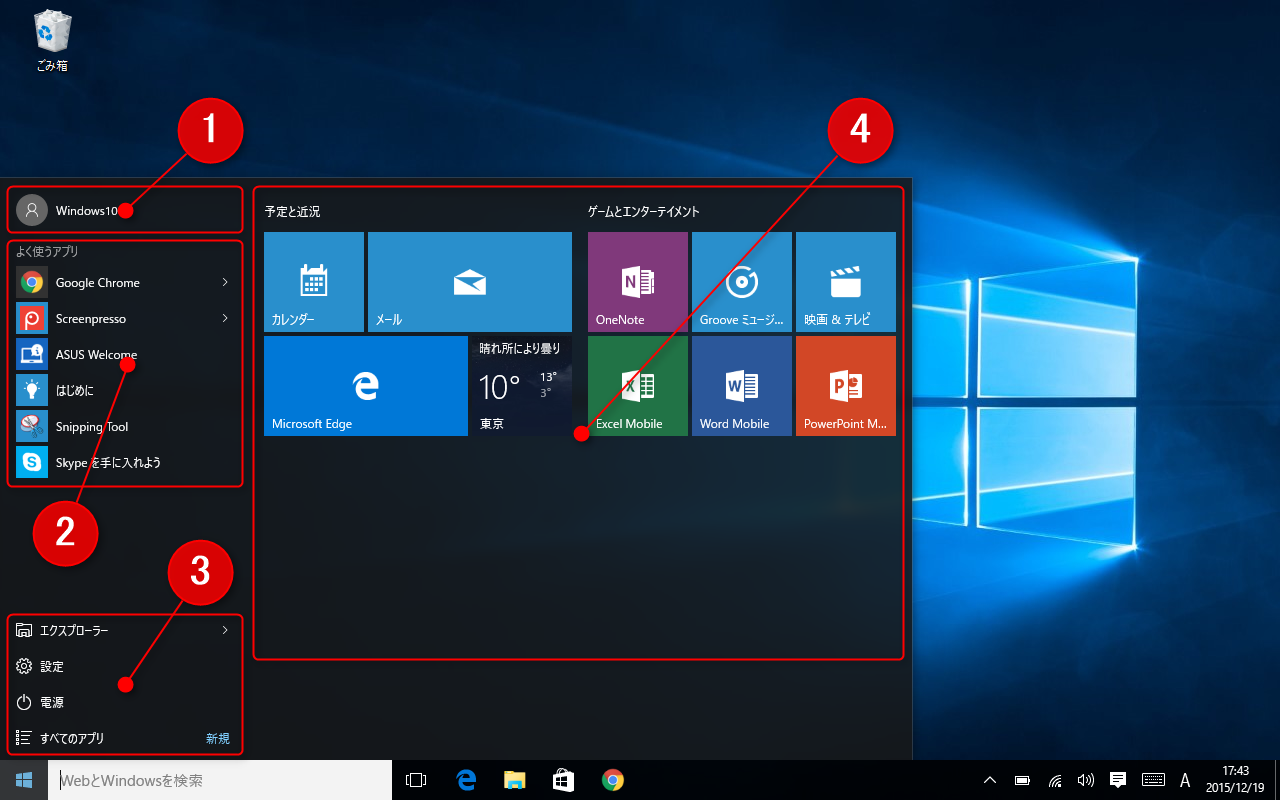This screenshot has height=800, width=1280.
Task: Click the Windows Start button
Action: [x=24, y=780]
